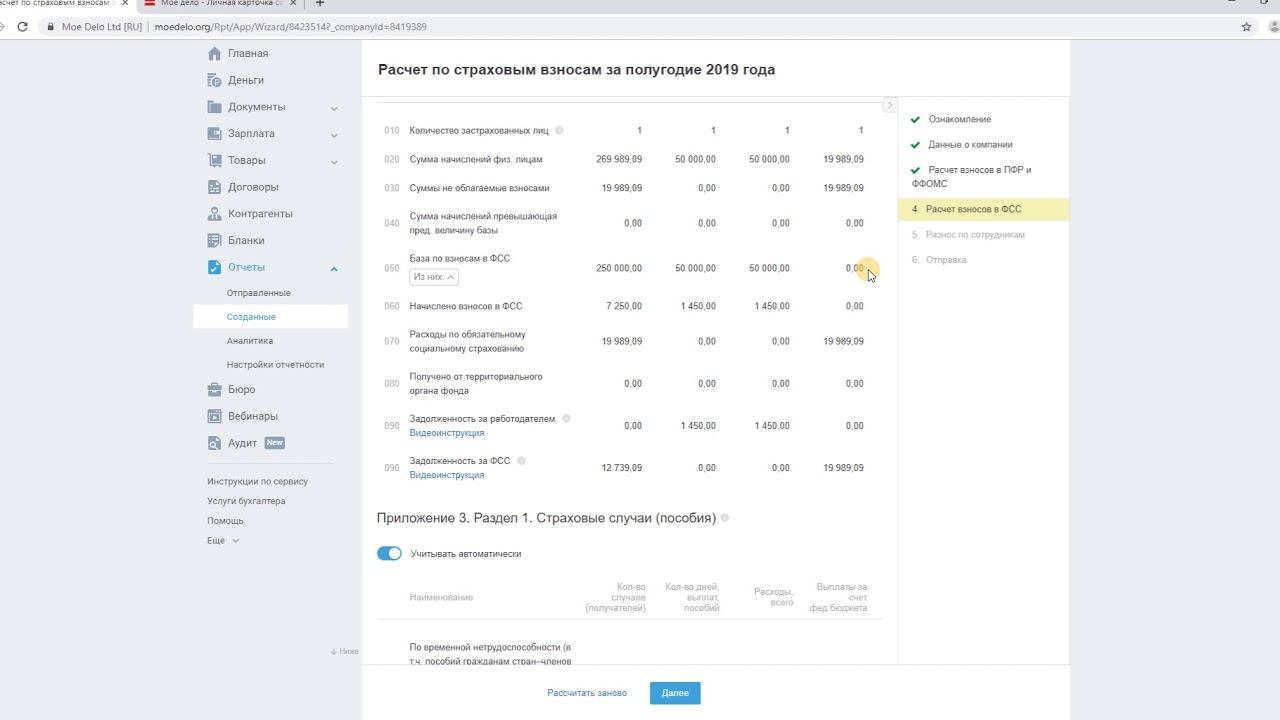Viewport: 1280px width, 720px height.
Task: Open a new browser tab
Action: (x=320, y=4)
